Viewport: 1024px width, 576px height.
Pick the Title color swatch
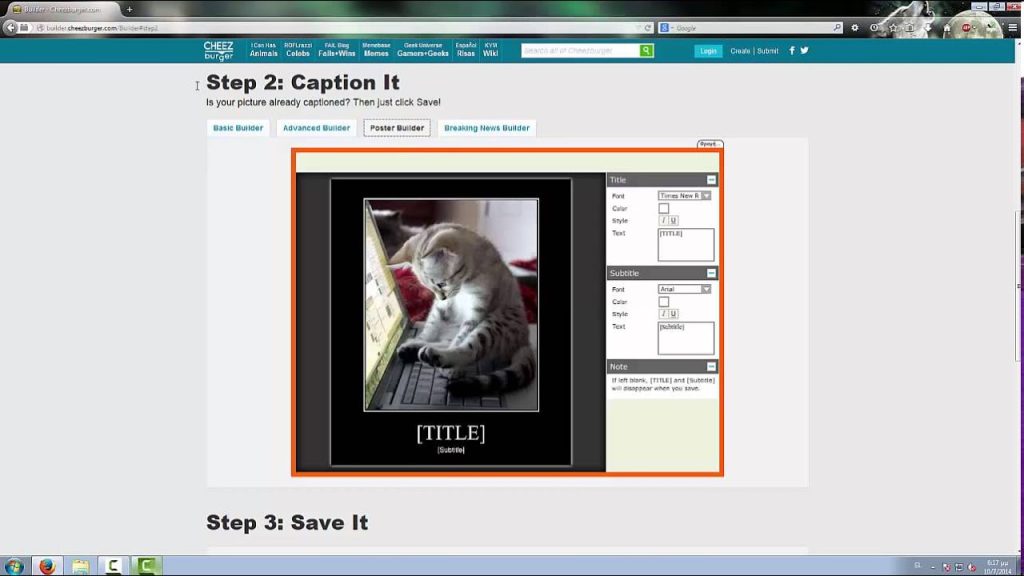tap(664, 208)
